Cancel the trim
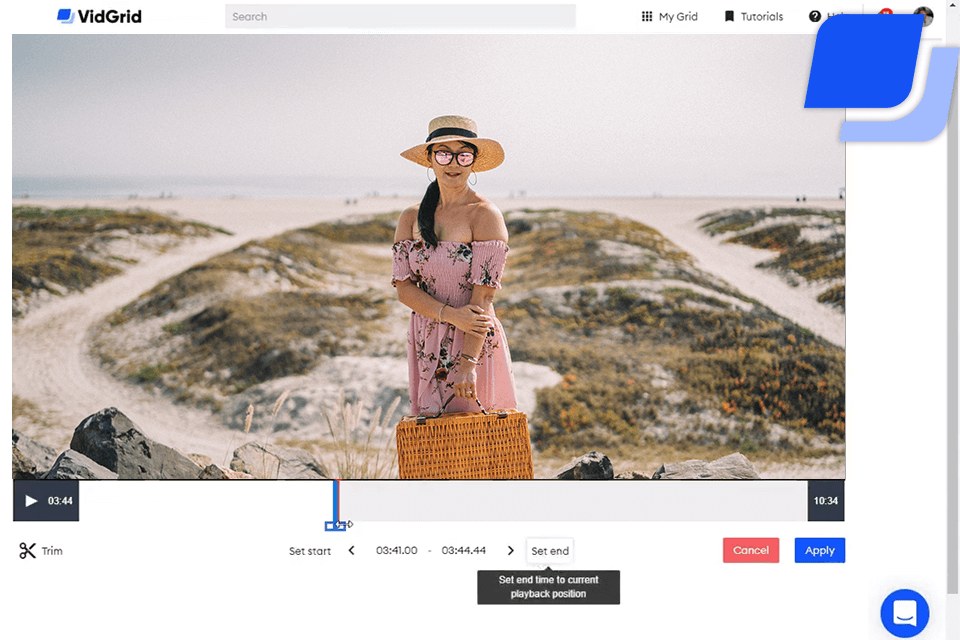Viewport: 960px width, 640px height. [751, 550]
